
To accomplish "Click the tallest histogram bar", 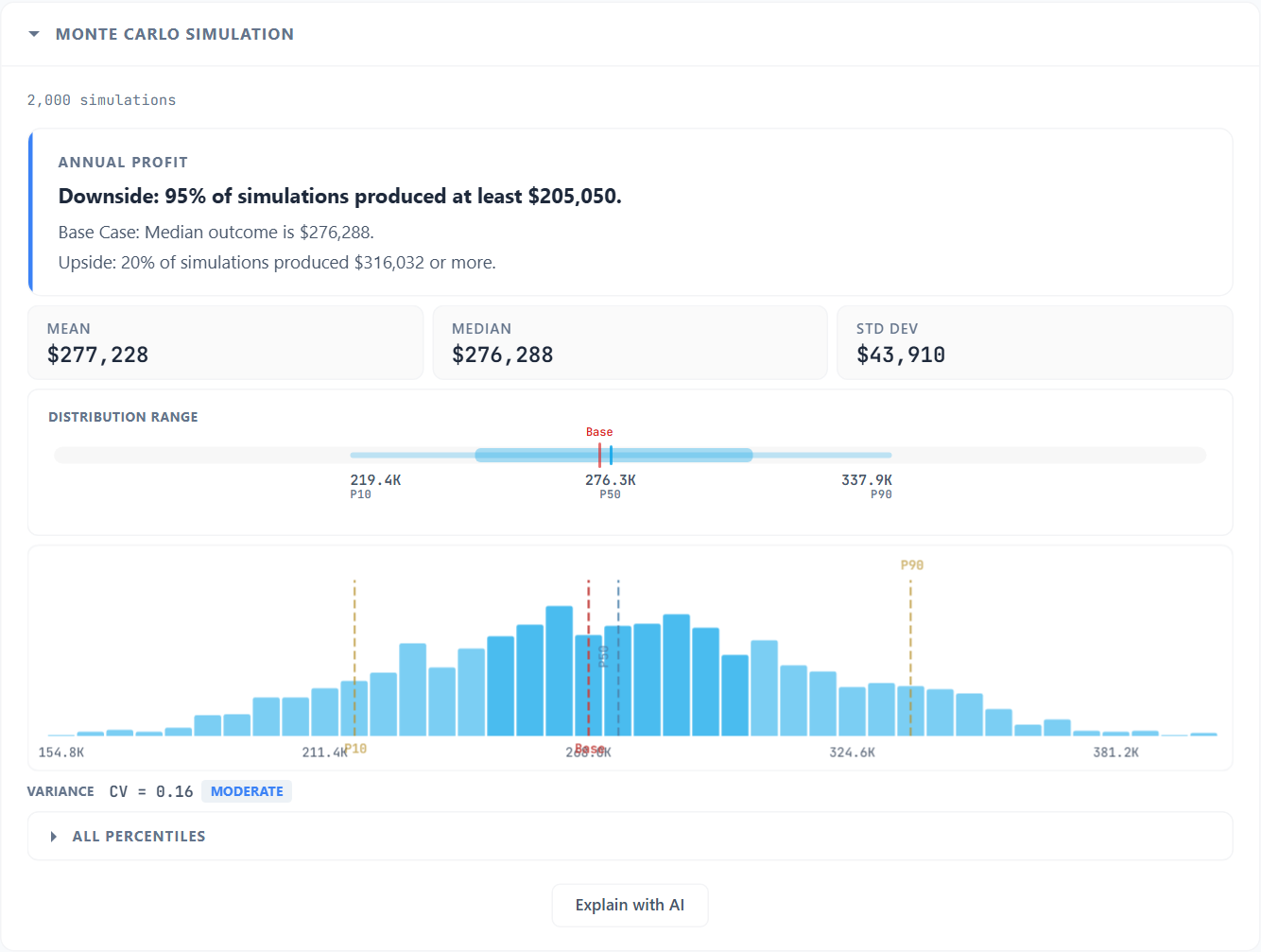I will click(560, 671).
